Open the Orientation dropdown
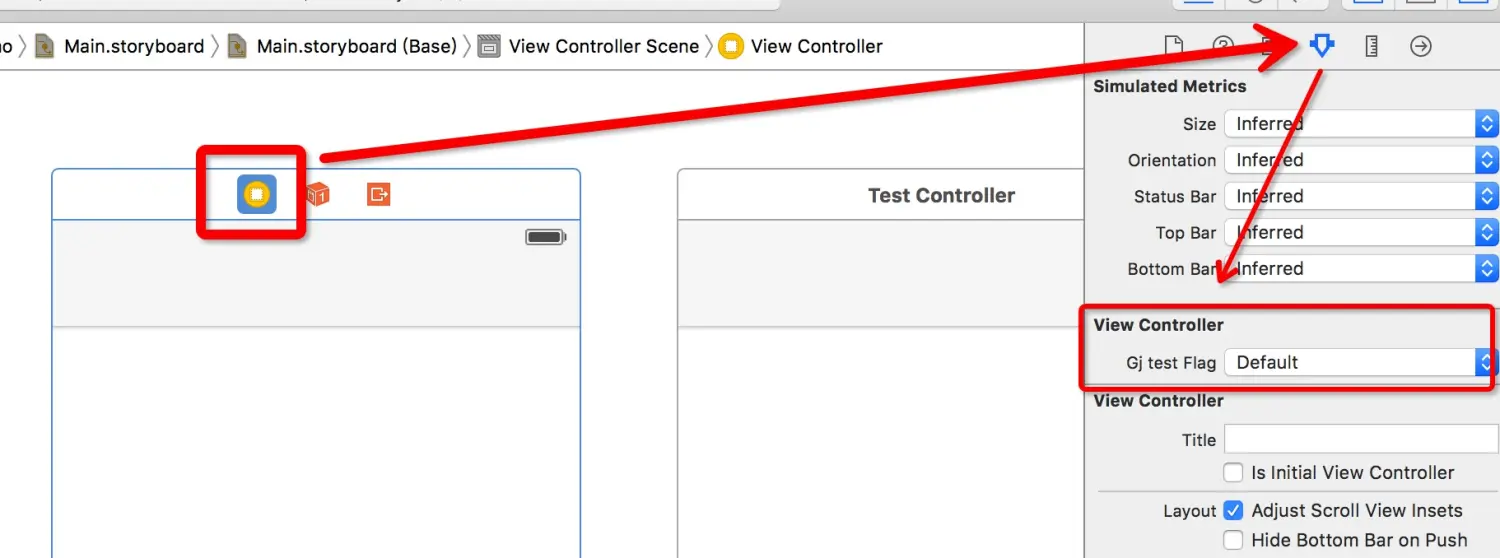This screenshot has height=558, width=1500. coord(1362,160)
